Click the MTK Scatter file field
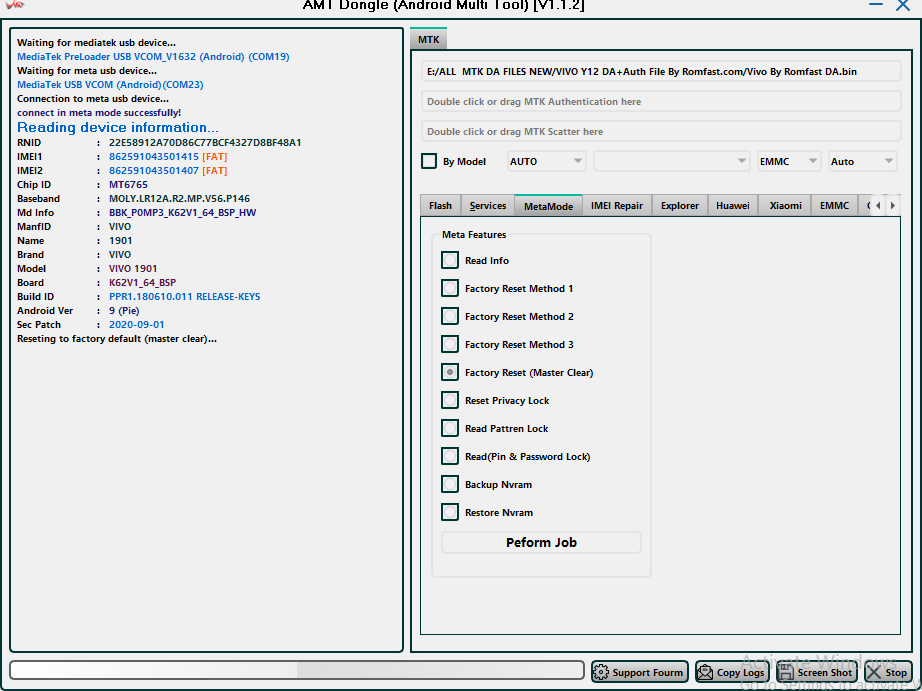 (661, 131)
